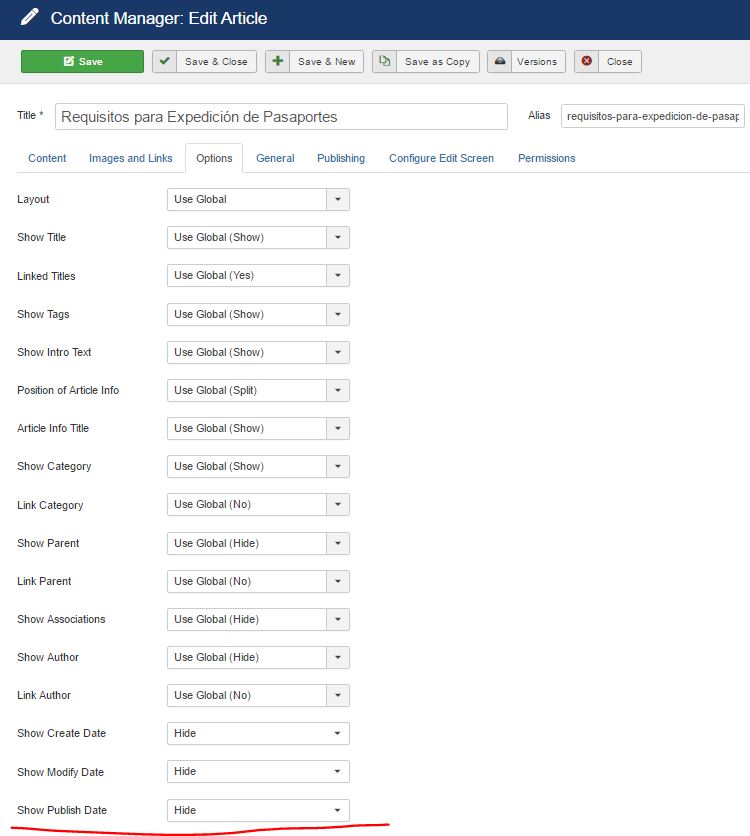Image resolution: width=750 pixels, height=836 pixels.
Task: Open the Position of Article Info dropdown
Action: click(258, 390)
